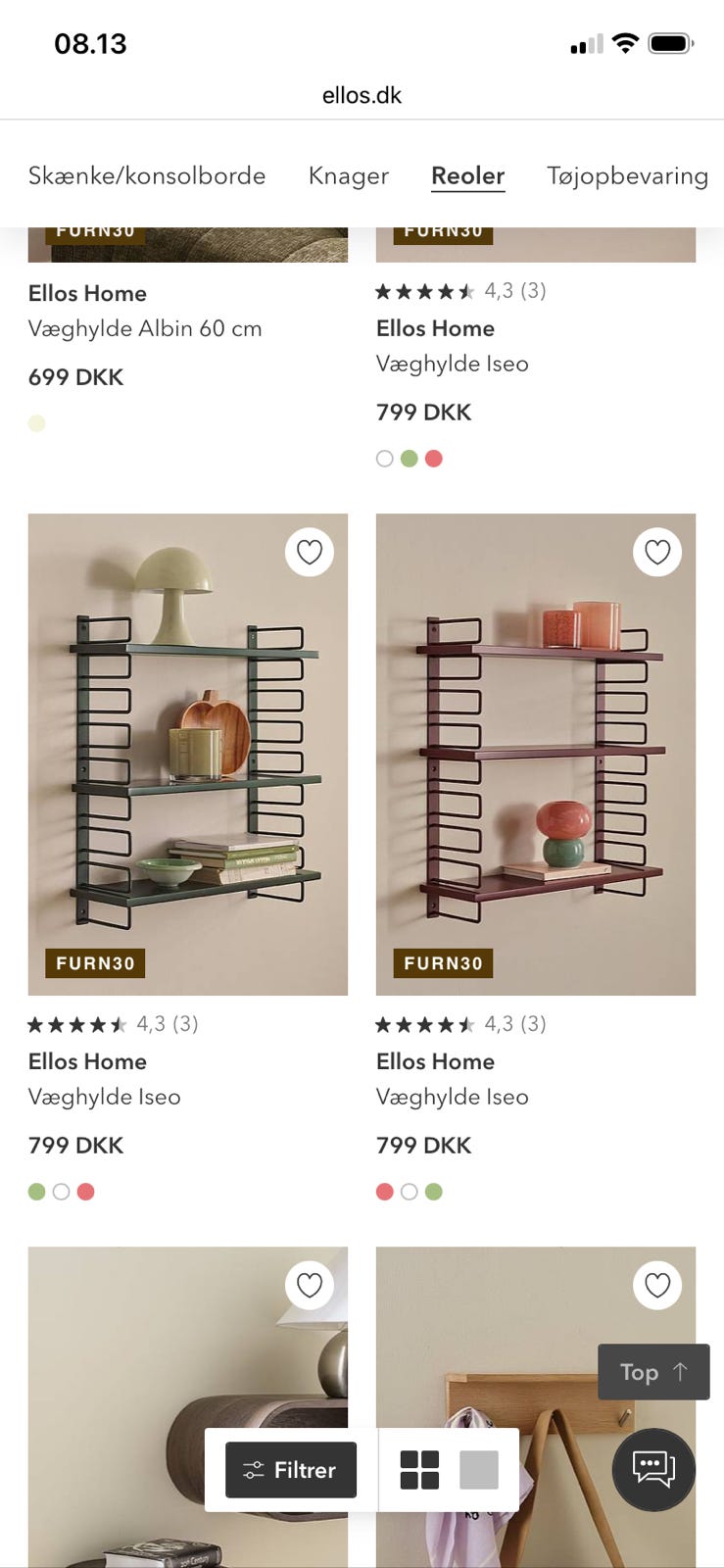Open the Filtrer filter panel
Viewport: 724px width, 1568px height.
coord(291,1470)
